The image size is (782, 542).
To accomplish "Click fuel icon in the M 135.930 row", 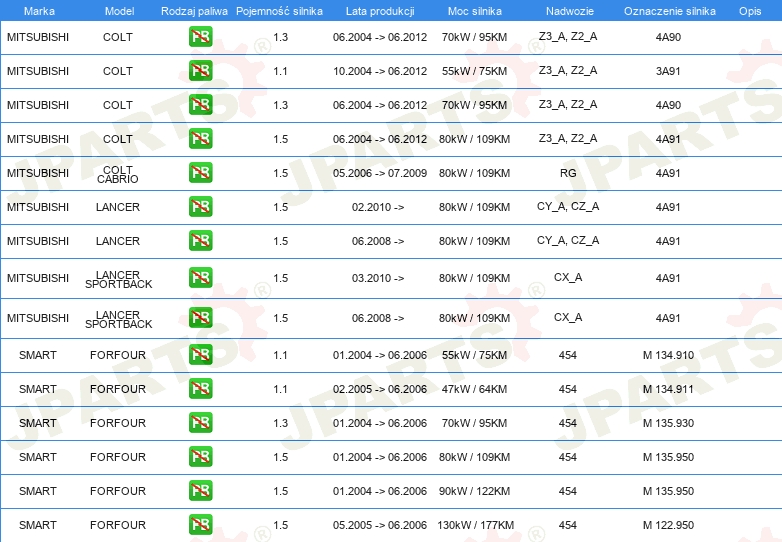I will point(200,422).
